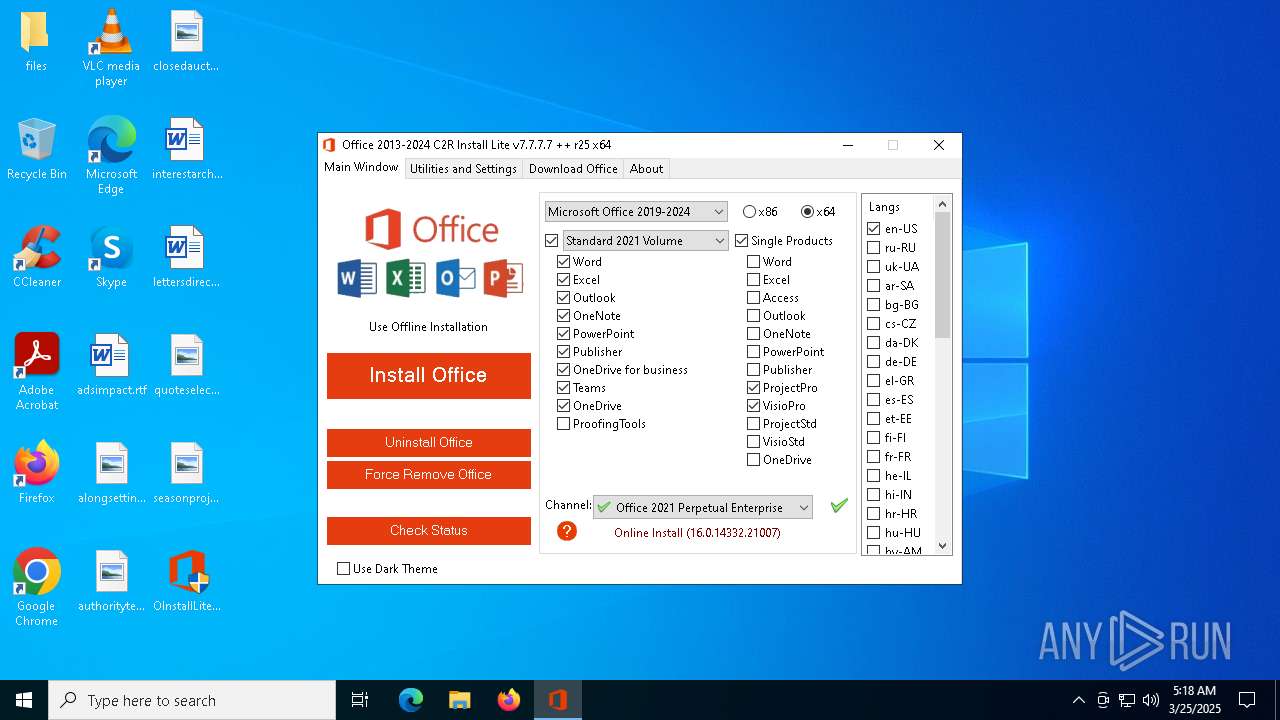This screenshot has width=1280, height=720.
Task: Launch Skype desktop shortcut
Action: pyautogui.click(x=111, y=257)
